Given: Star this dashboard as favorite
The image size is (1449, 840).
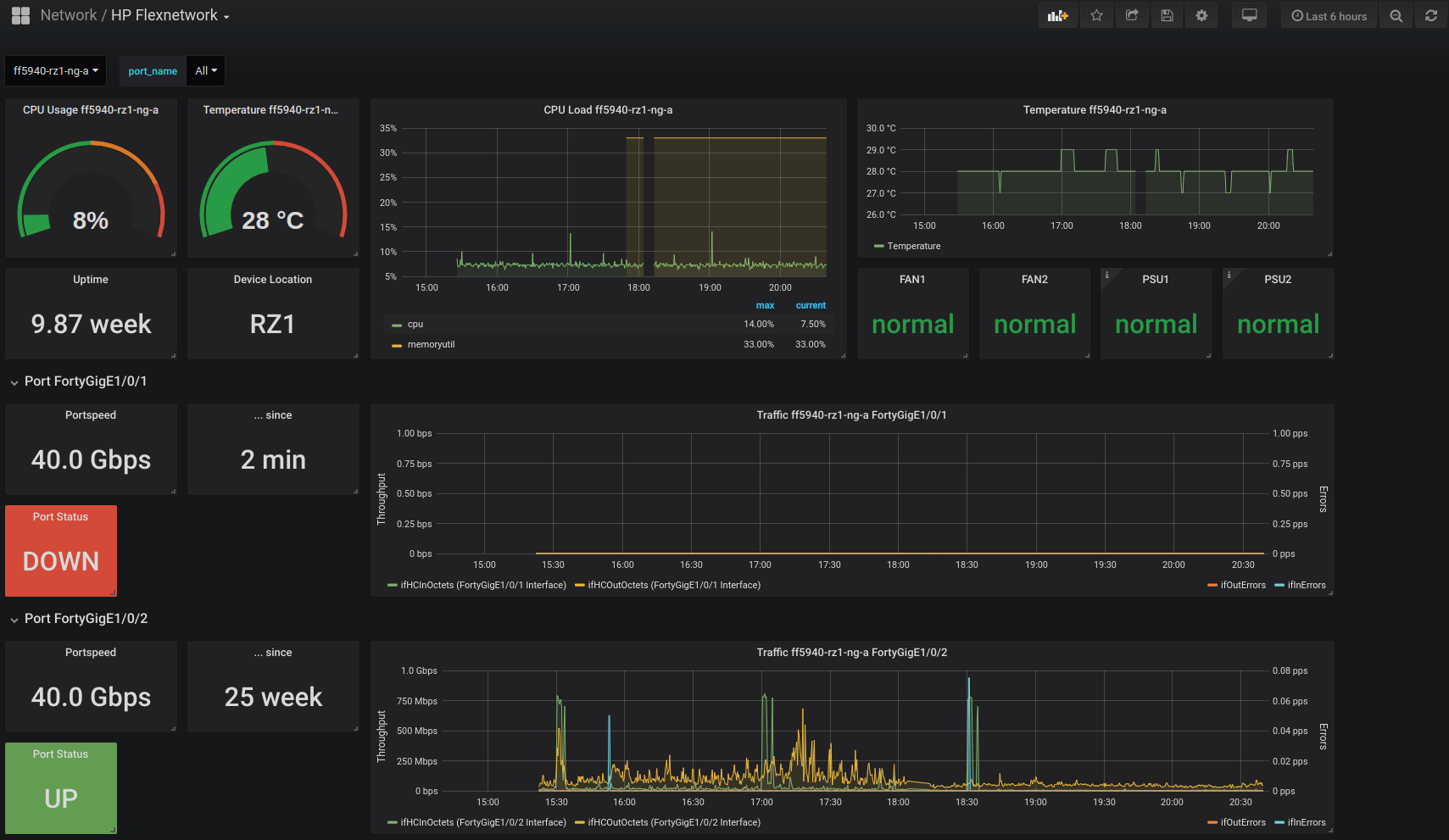Looking at the screenshot, I should 1096,15.
